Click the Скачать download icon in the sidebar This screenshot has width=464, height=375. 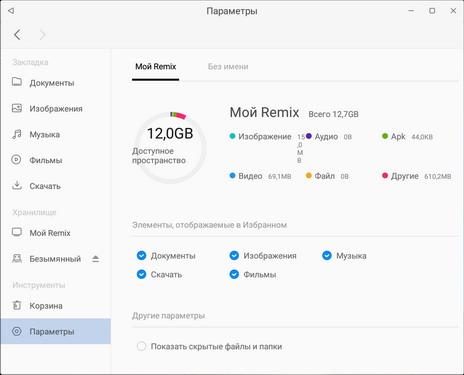point(17,185)
